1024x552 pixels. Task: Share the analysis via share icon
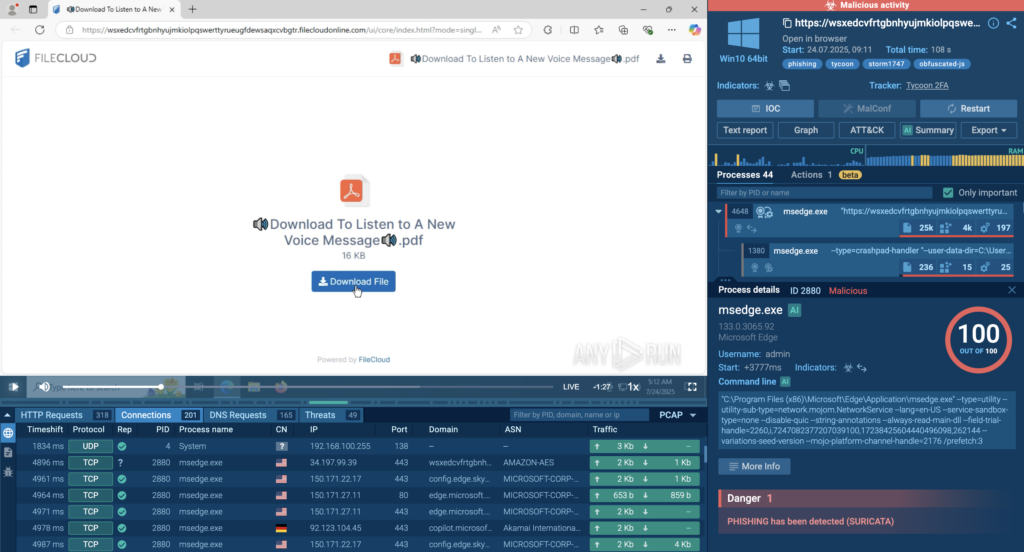1012,23
